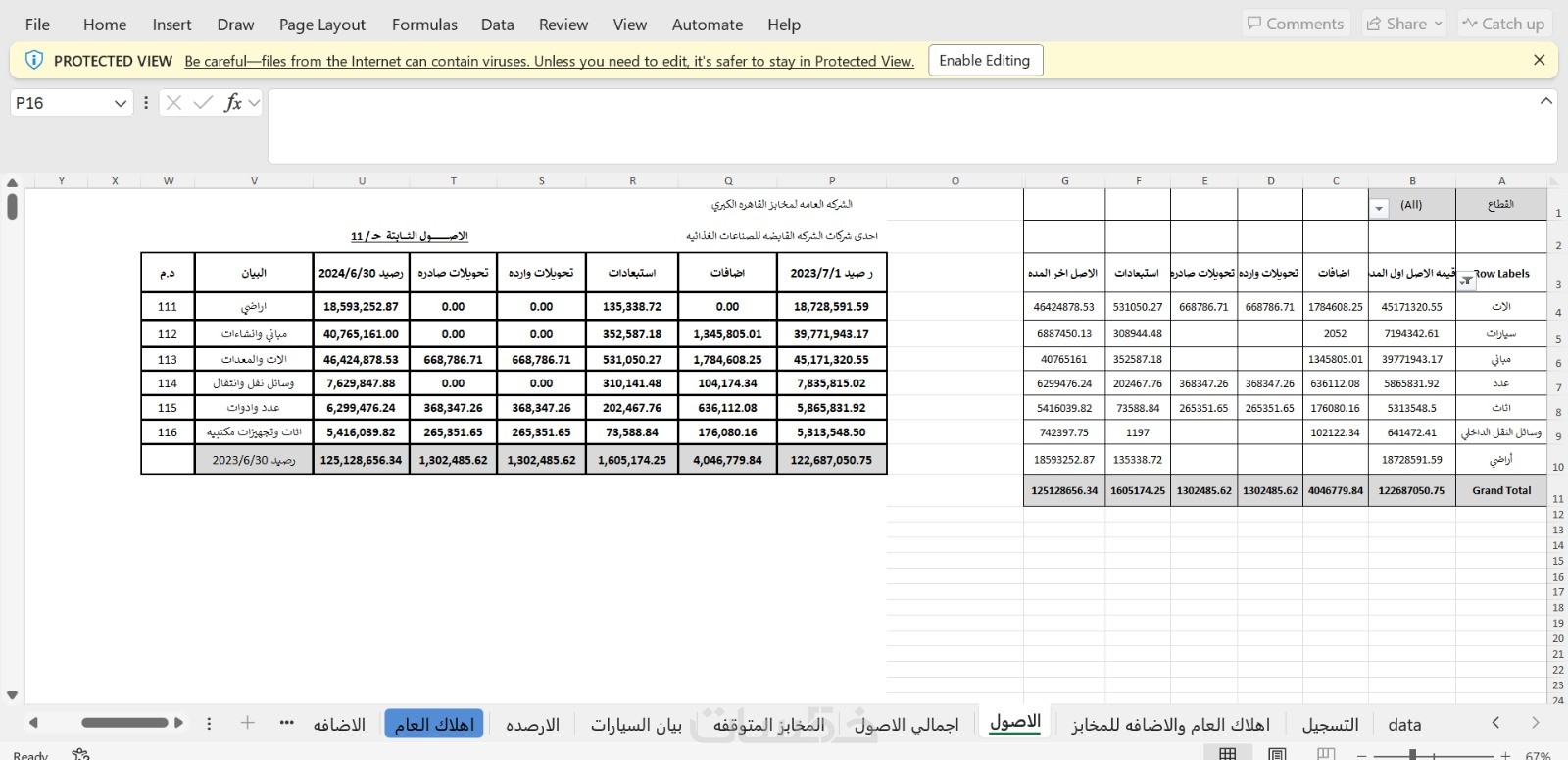The width and height of the screenshot is (1568, 760).
Task: Click into the formula bar input
Action: (902, 127)
